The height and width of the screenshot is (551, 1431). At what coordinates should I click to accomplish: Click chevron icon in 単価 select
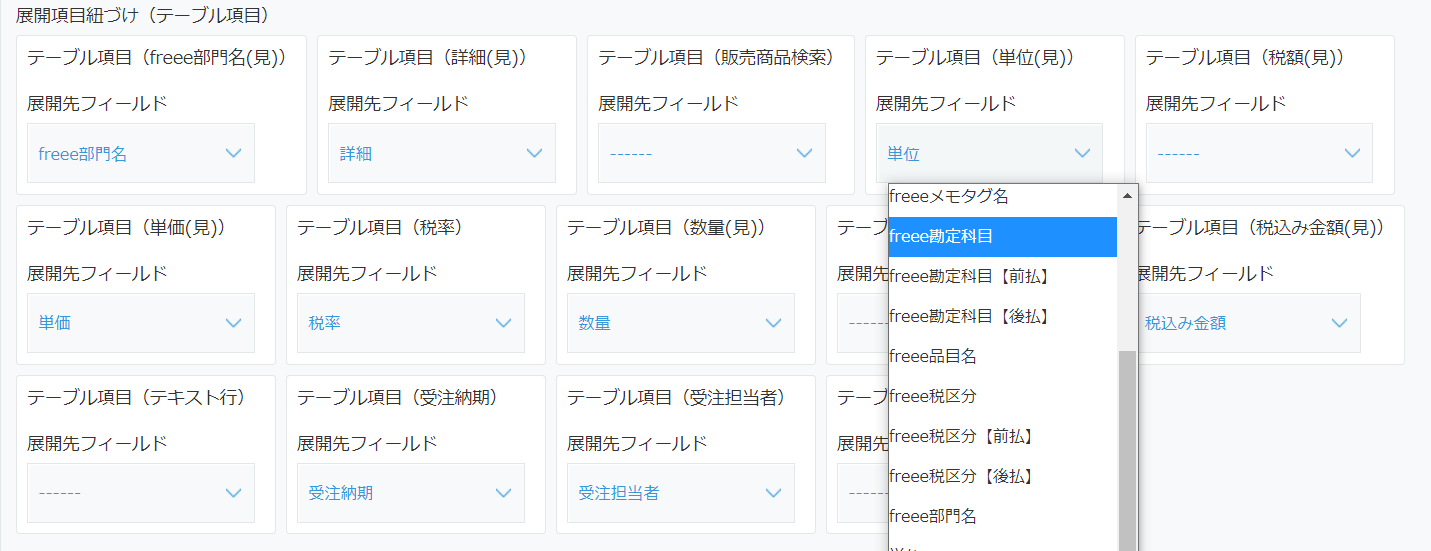pos(233,323)
